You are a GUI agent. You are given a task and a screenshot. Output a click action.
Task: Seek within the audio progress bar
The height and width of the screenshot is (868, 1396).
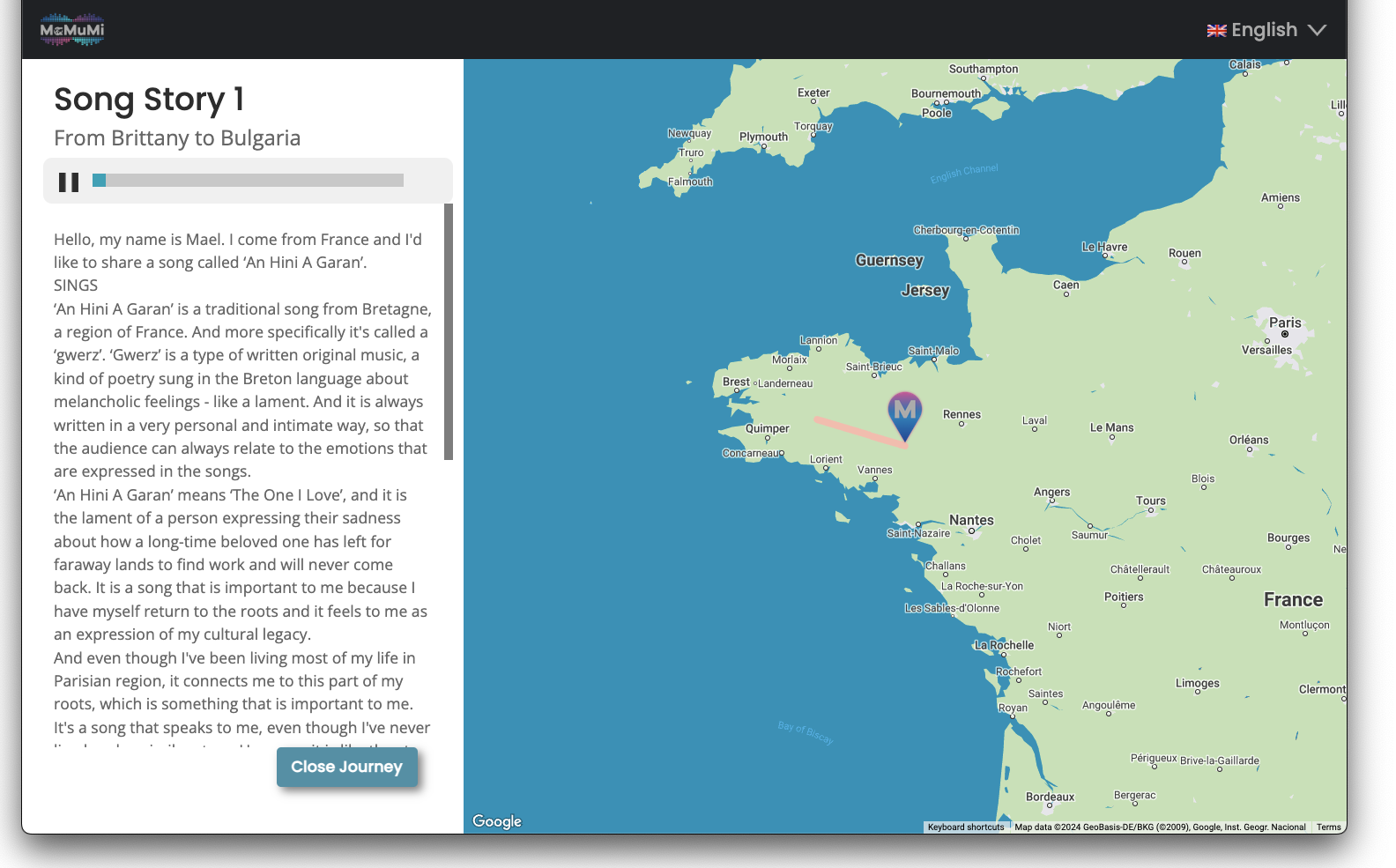248,181
